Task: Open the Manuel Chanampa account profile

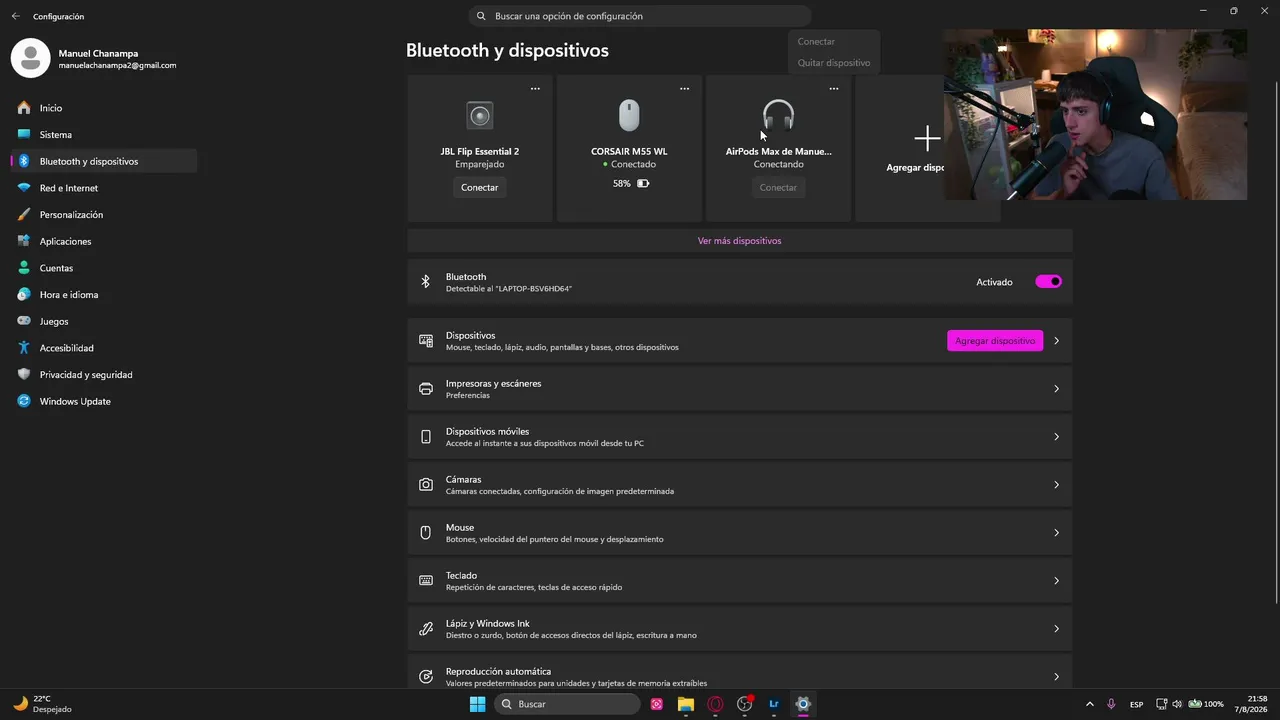Action: pyautogui.click(x=96, y=58)
